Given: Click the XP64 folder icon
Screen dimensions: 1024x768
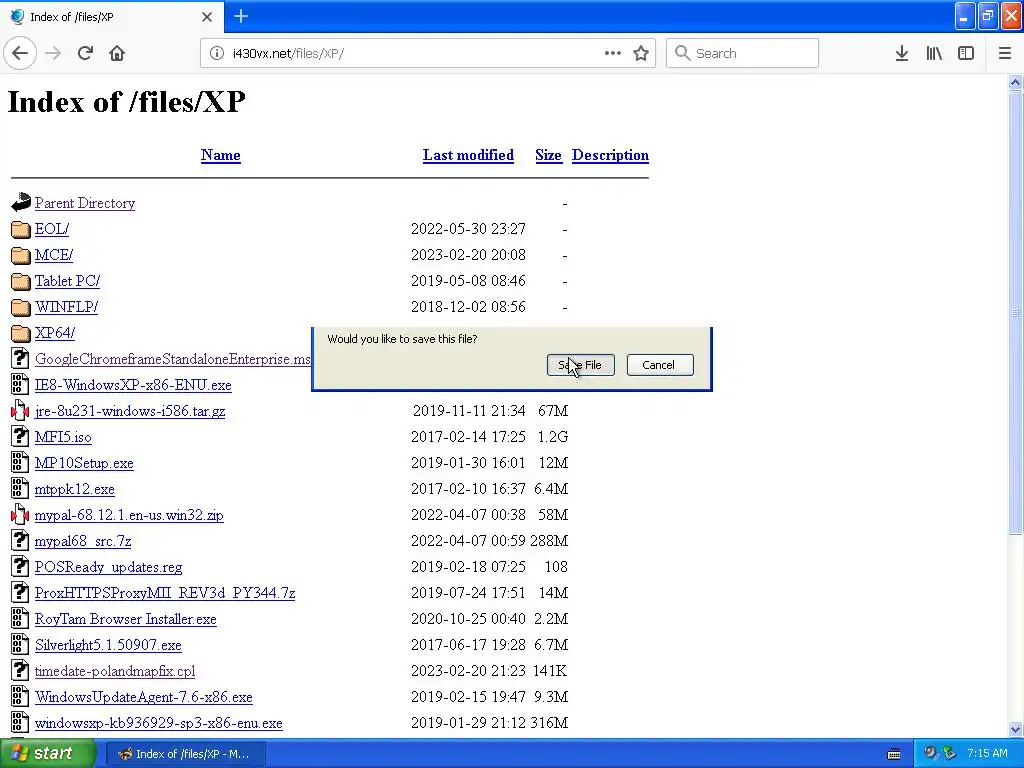Looking at the screenshot, I should point(21,333).
